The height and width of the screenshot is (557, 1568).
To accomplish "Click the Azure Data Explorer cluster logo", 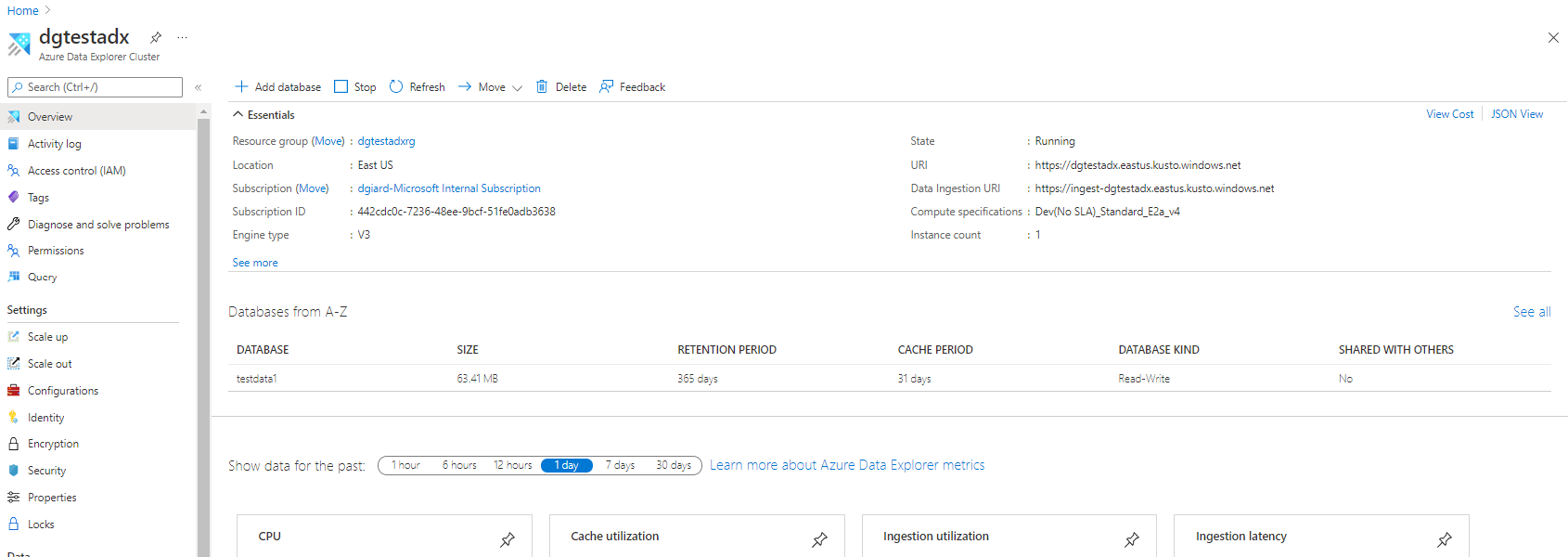I will [x=19, y=44].
